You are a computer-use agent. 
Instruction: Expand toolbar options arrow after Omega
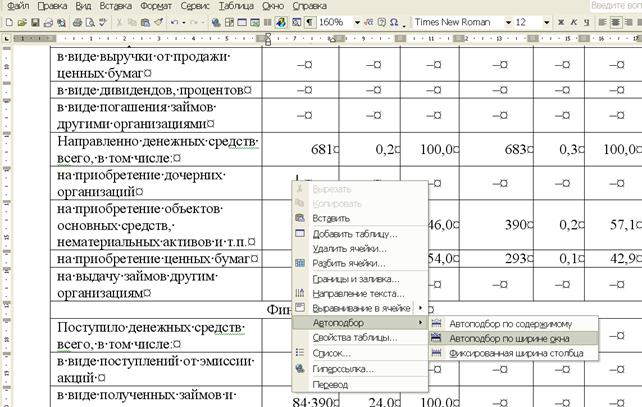coord(404,24)
